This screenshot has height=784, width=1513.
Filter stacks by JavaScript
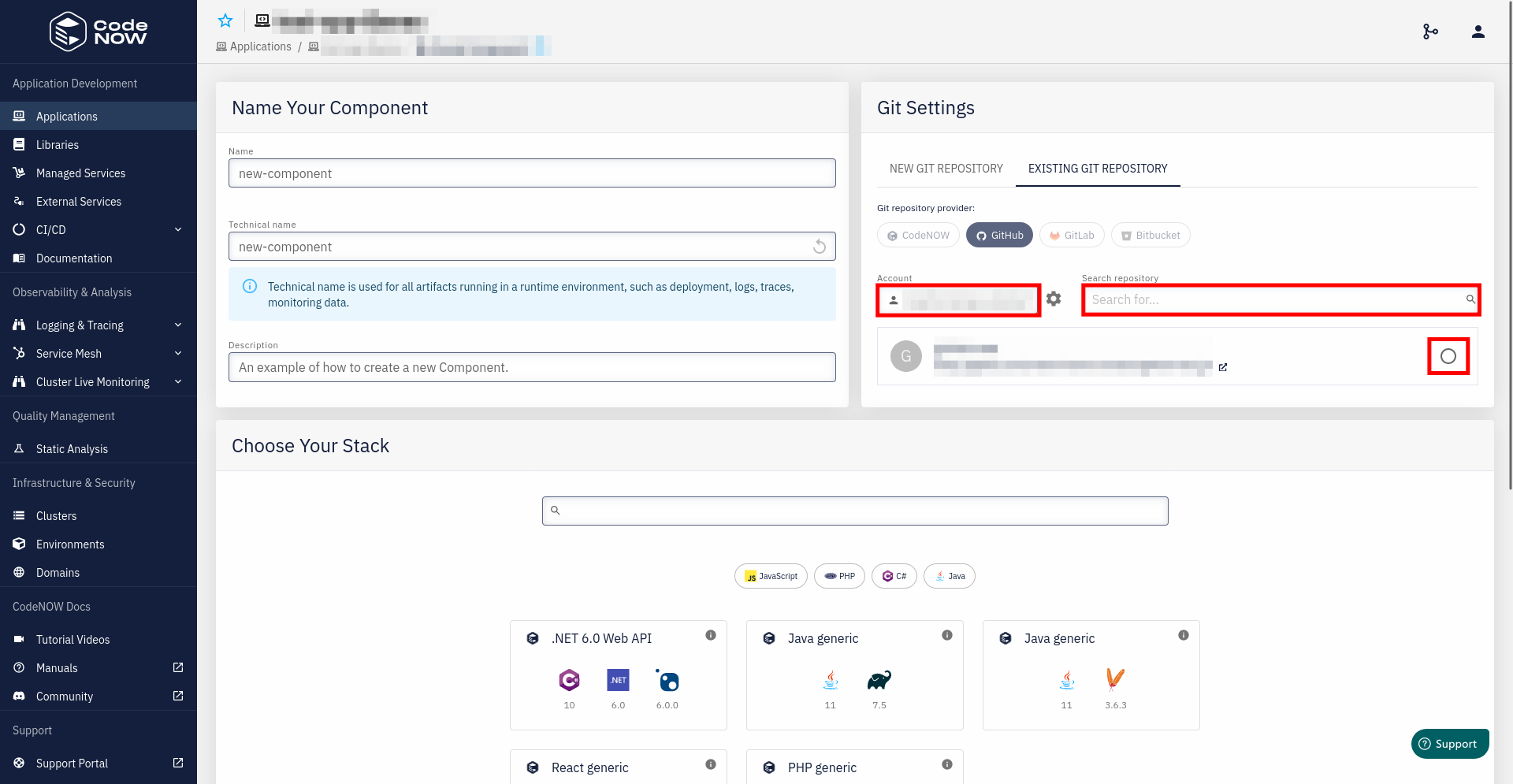pyautogui.click(x=771, y=576)
